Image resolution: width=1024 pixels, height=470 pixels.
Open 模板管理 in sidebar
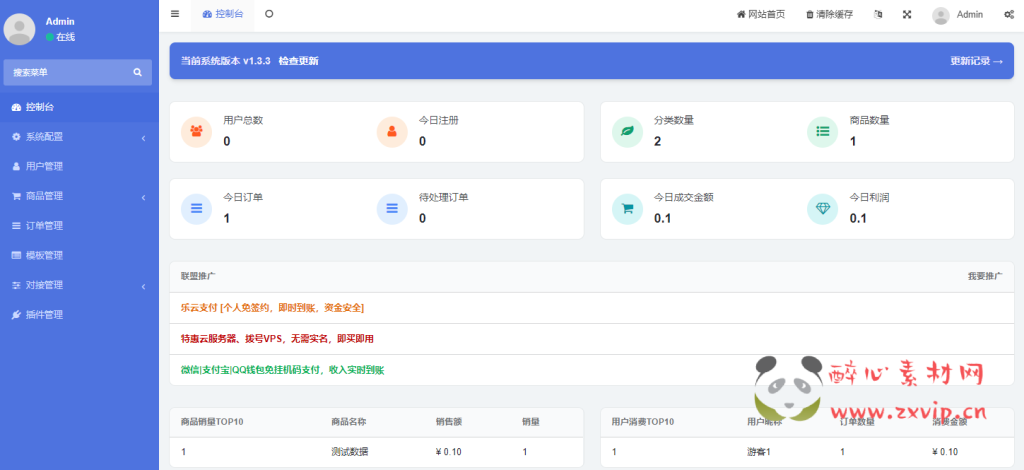(x=79, y=255)
